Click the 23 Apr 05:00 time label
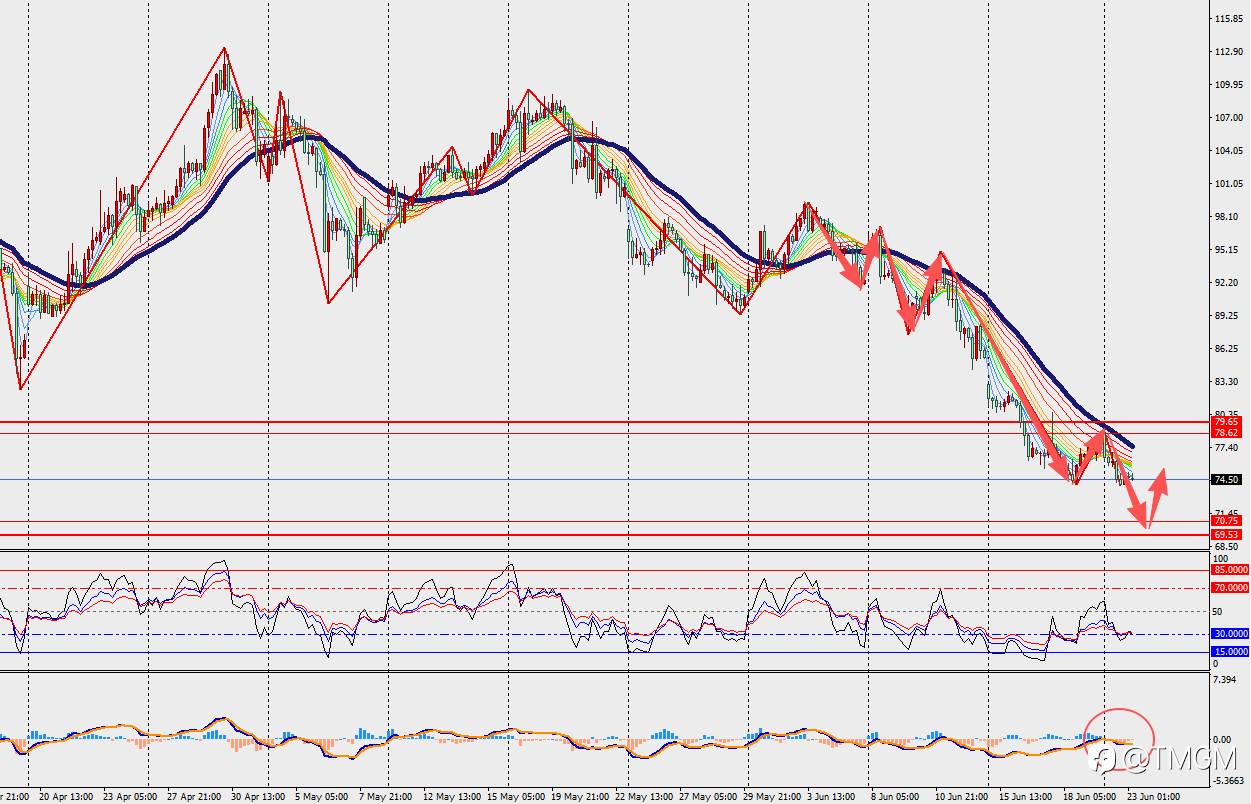This screenshot has height=804, width=1251. [129, 797]
